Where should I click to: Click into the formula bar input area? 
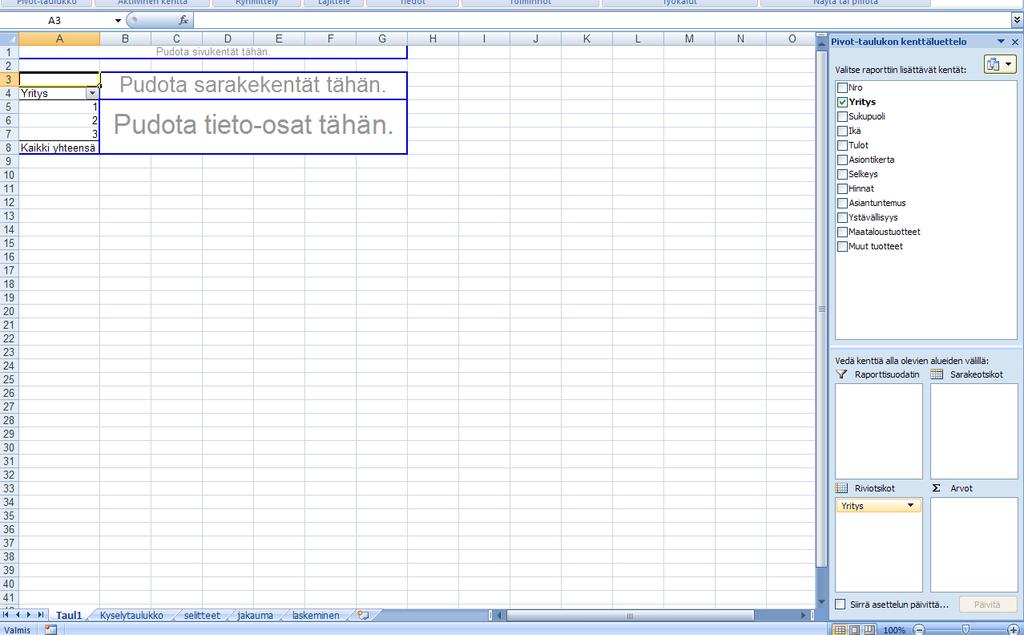[x=601, y=21]
